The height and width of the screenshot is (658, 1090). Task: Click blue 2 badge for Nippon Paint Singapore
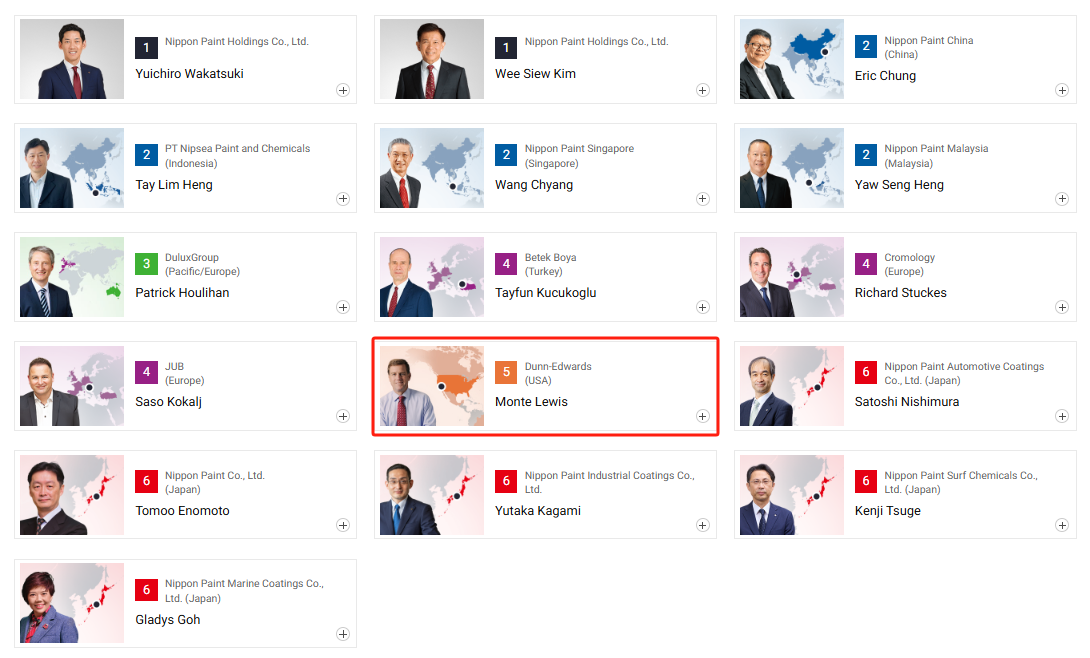click(x=506, y=154)
